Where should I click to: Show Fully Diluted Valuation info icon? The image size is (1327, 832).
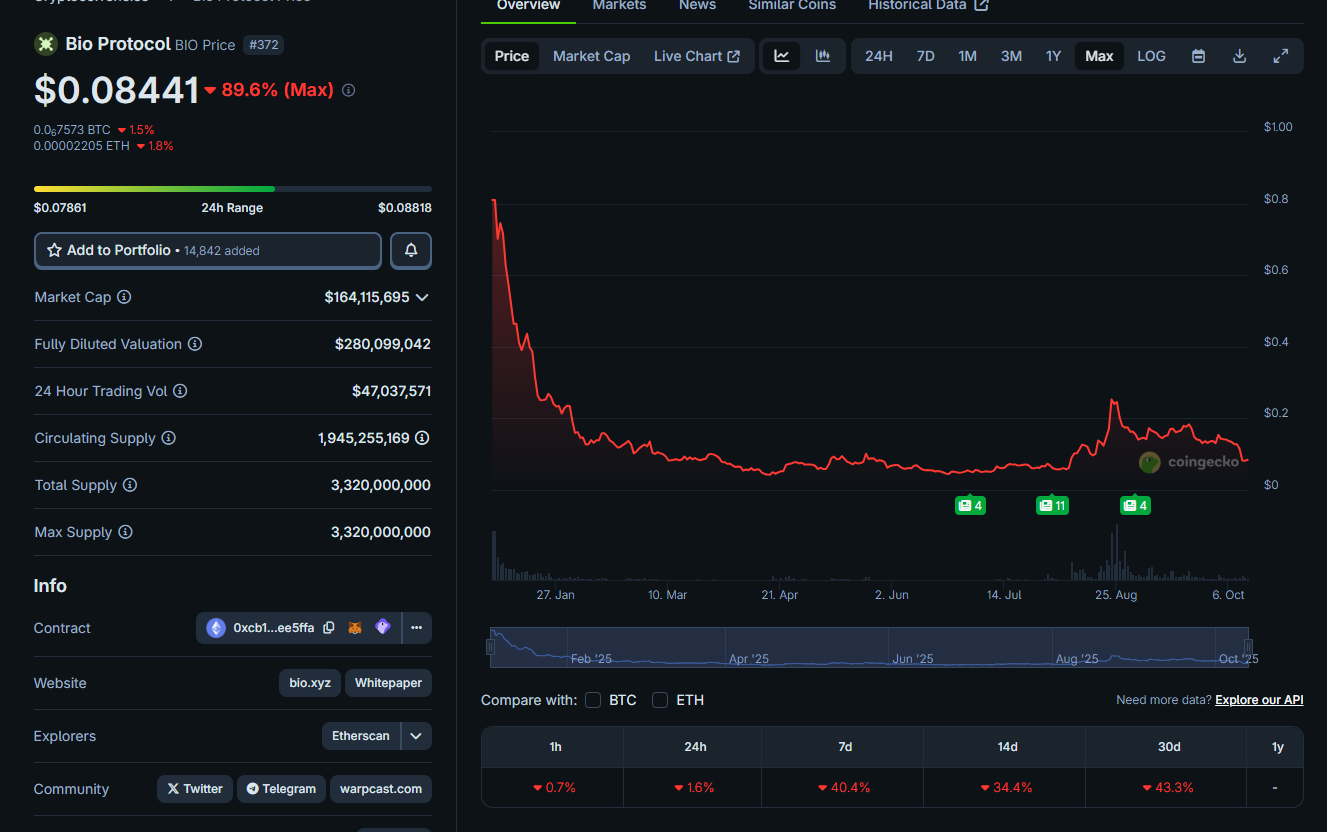(195, 344)
